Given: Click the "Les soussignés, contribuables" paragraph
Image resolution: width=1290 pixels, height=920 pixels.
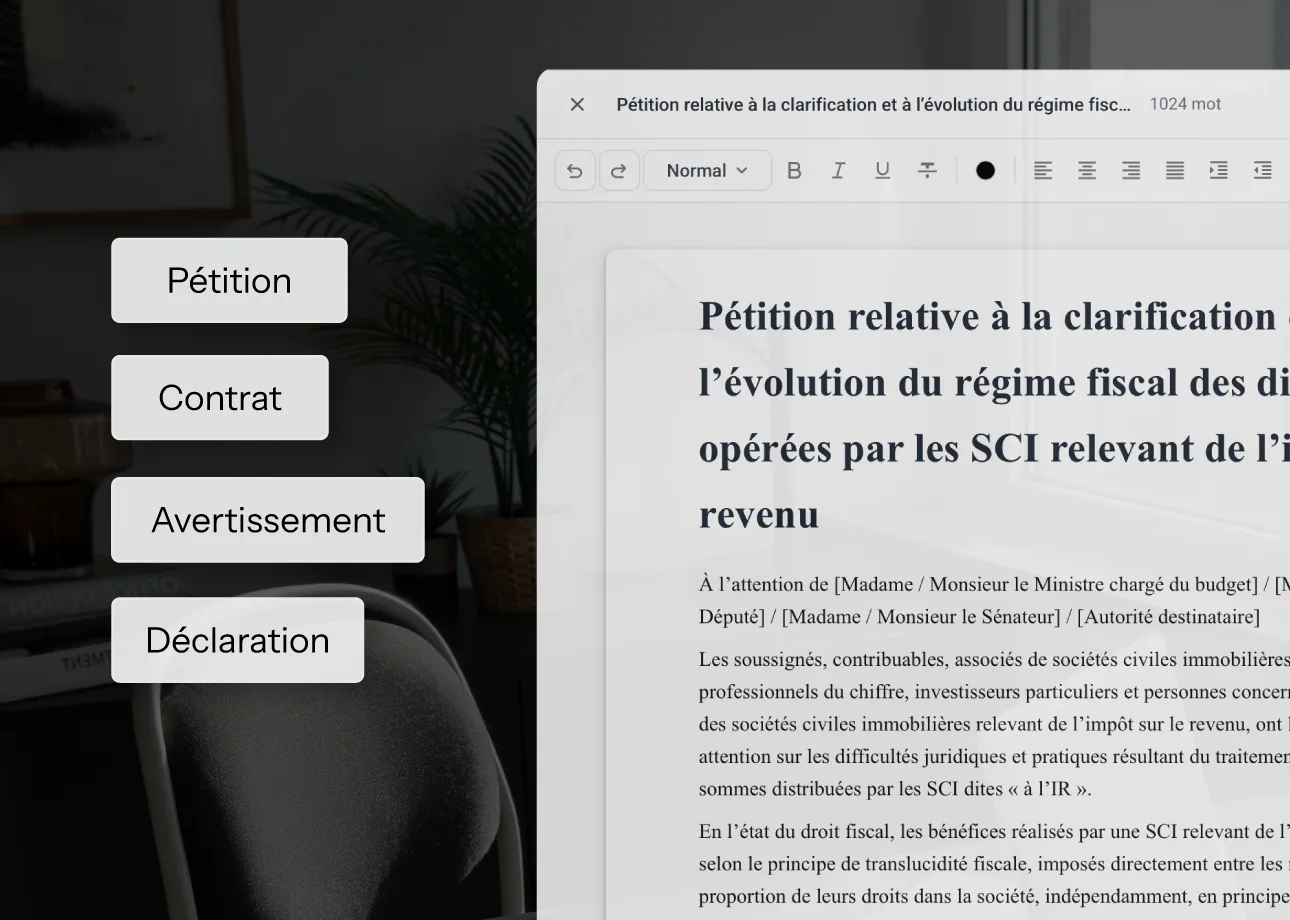Looking at the screenshot, I should point(994,724).
